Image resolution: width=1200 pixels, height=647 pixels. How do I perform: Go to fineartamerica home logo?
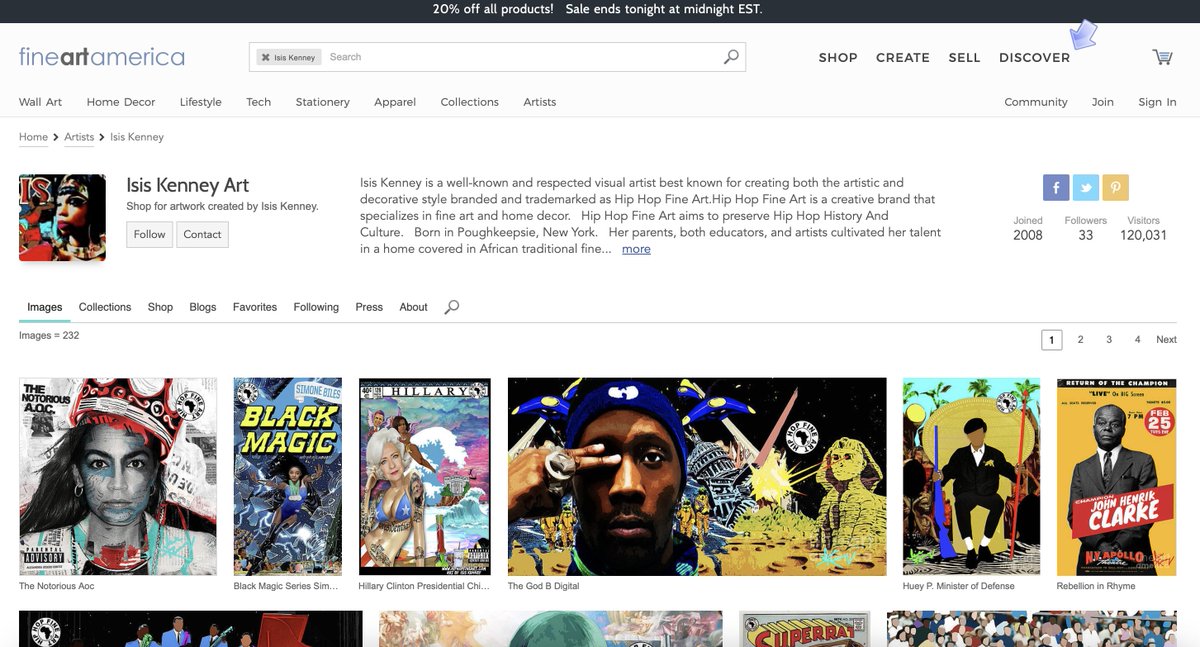pyautogui.click(x=102, y=57)
